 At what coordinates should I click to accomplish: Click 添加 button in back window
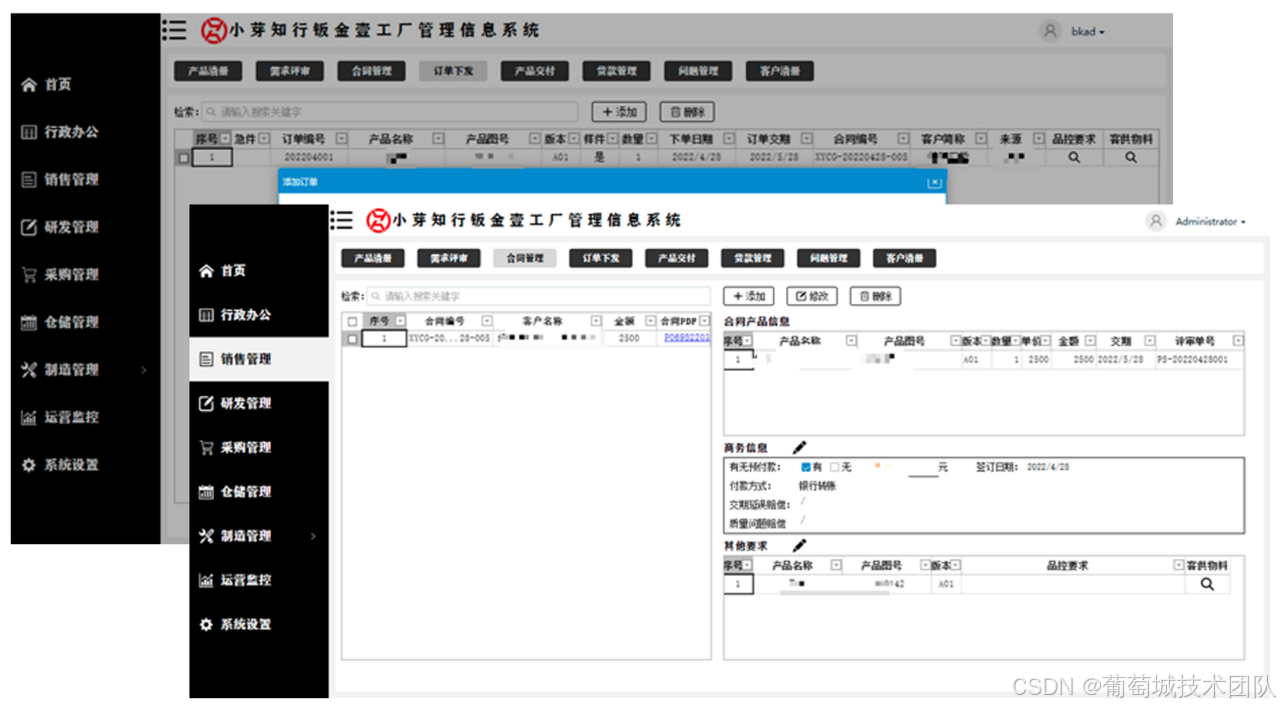click(619, 112)
